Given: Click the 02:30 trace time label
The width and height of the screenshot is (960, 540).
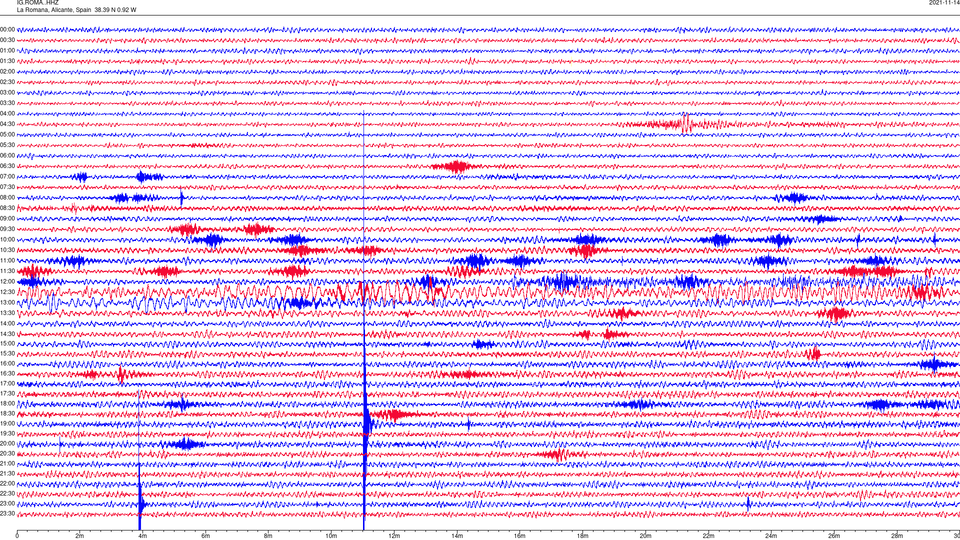Looking at the screenshot, I should pyautogui.click(x=7, y=82).
